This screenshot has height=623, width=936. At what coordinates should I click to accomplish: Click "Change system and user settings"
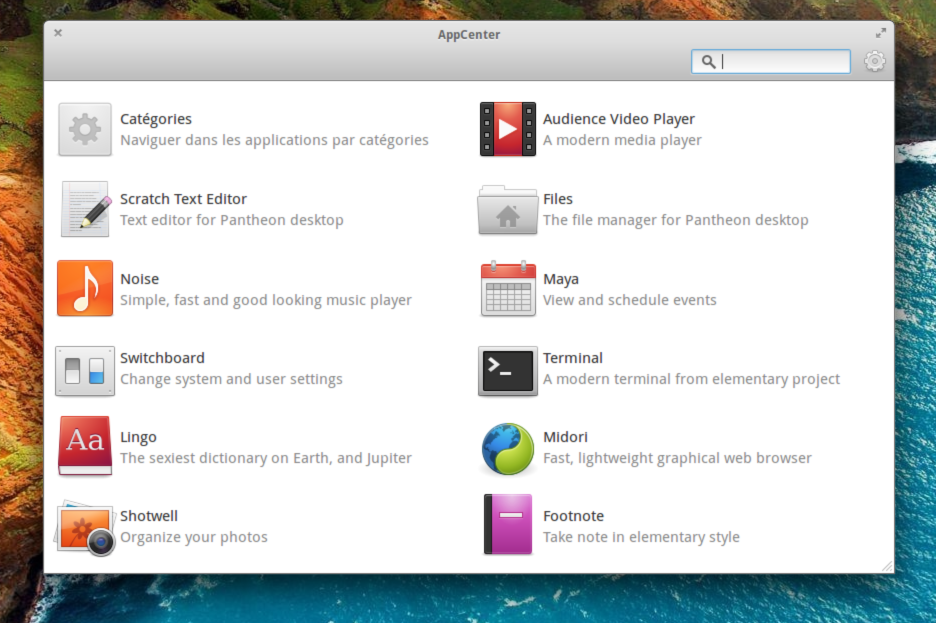point(231,380)
